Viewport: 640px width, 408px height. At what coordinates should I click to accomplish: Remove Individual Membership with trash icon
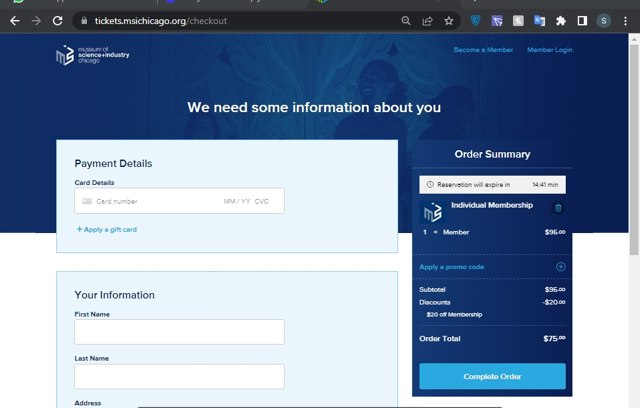point(558,208)
